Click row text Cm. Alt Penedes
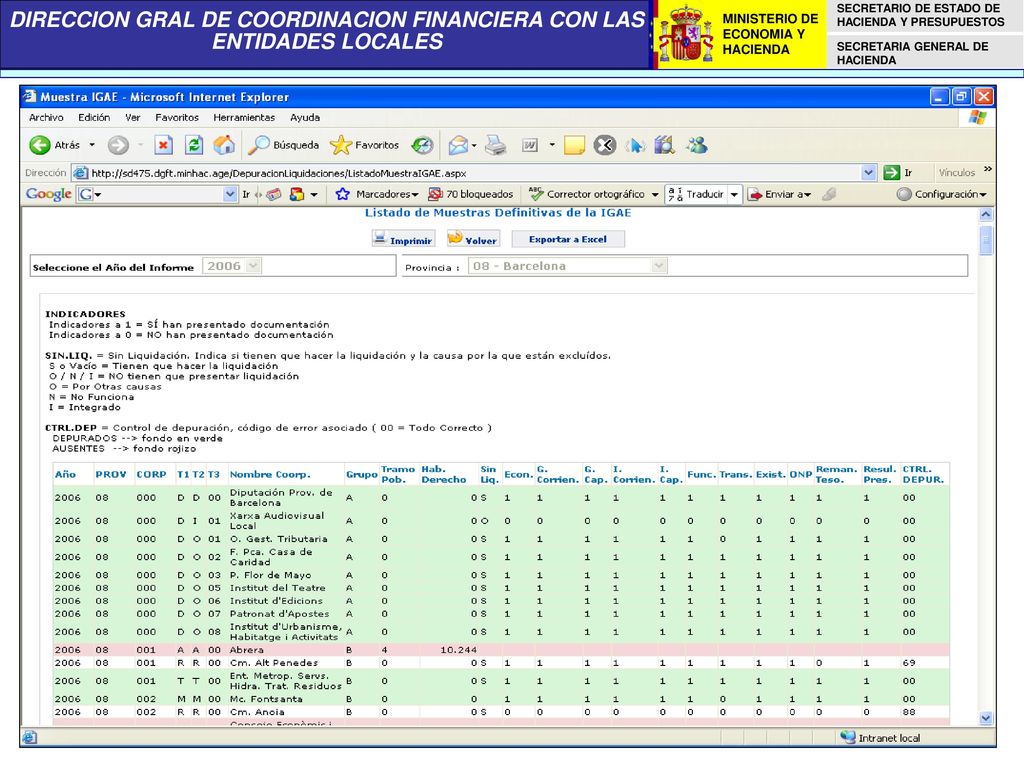The width and height of the screenshot is (1024, 768). click(x=274, y=663)
